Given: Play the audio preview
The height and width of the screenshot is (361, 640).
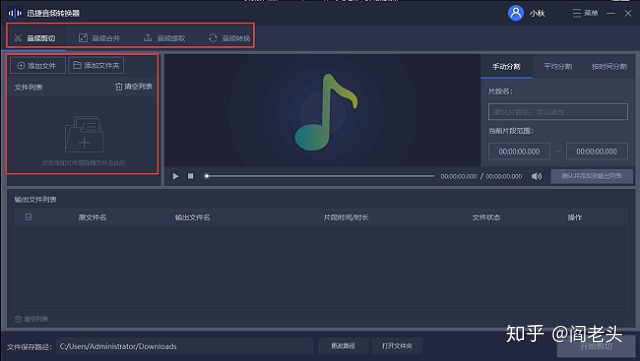Looking at the screenshot, I should point(176,176).
